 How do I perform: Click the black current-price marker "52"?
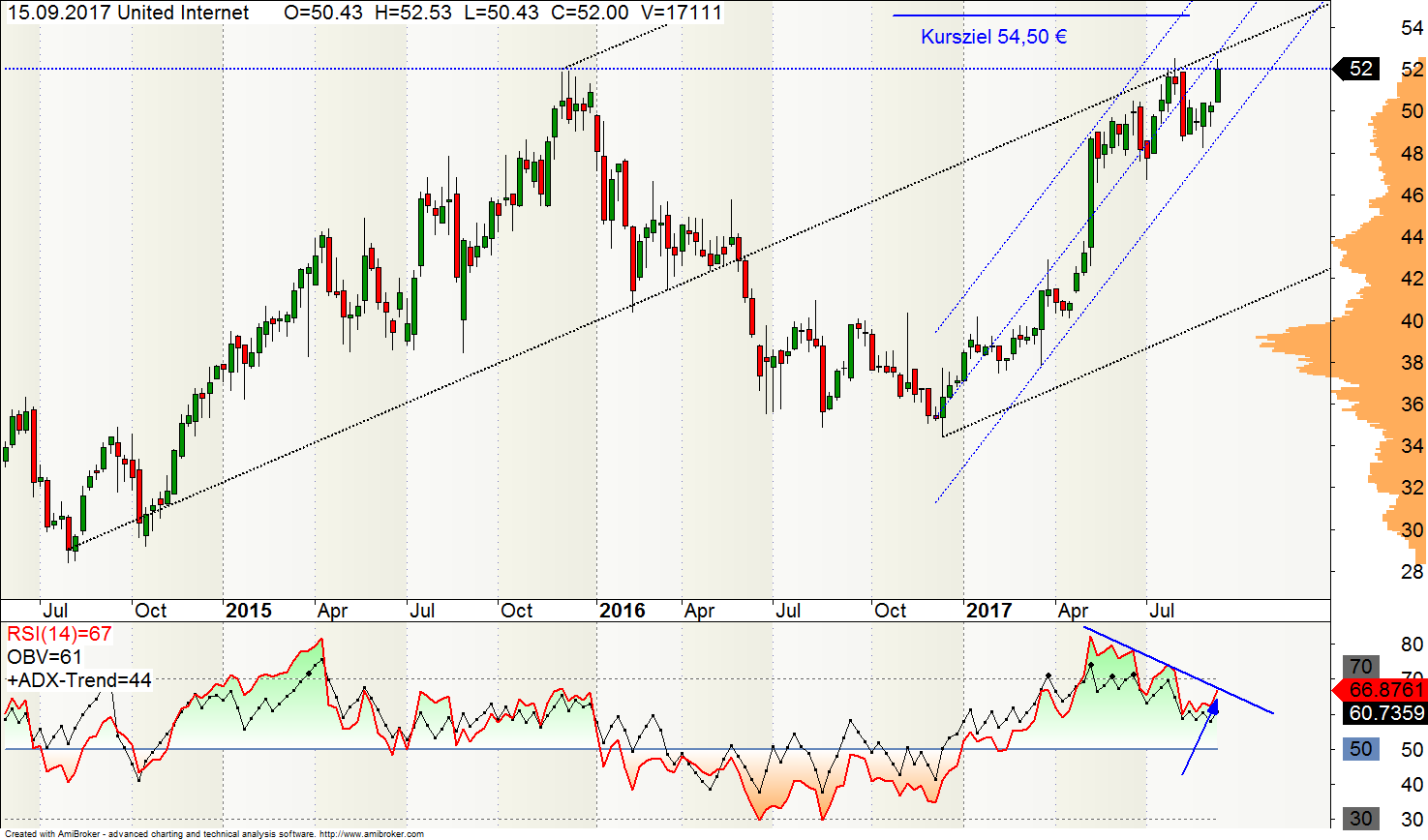(1355, 69)
